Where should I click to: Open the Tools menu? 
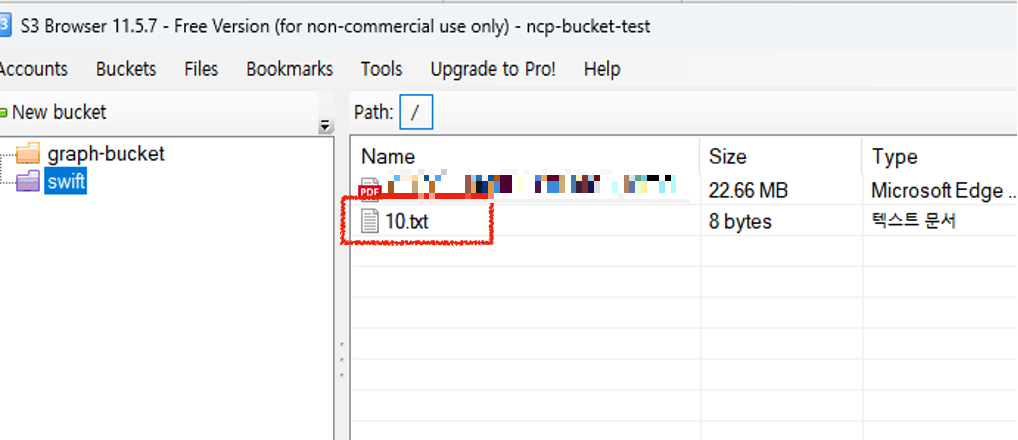tap(381, 69)
